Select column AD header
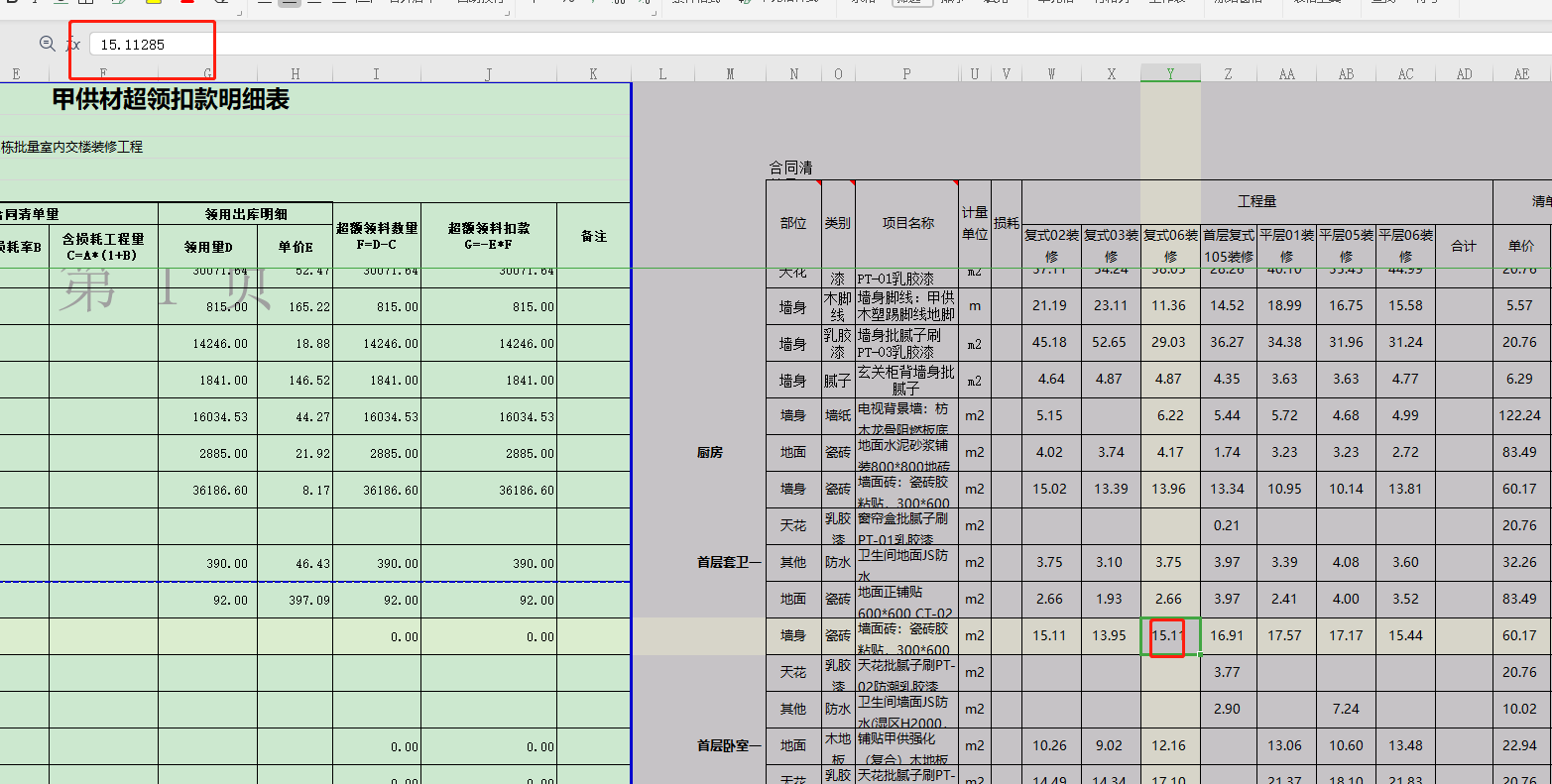 [x=1464, y=74]
